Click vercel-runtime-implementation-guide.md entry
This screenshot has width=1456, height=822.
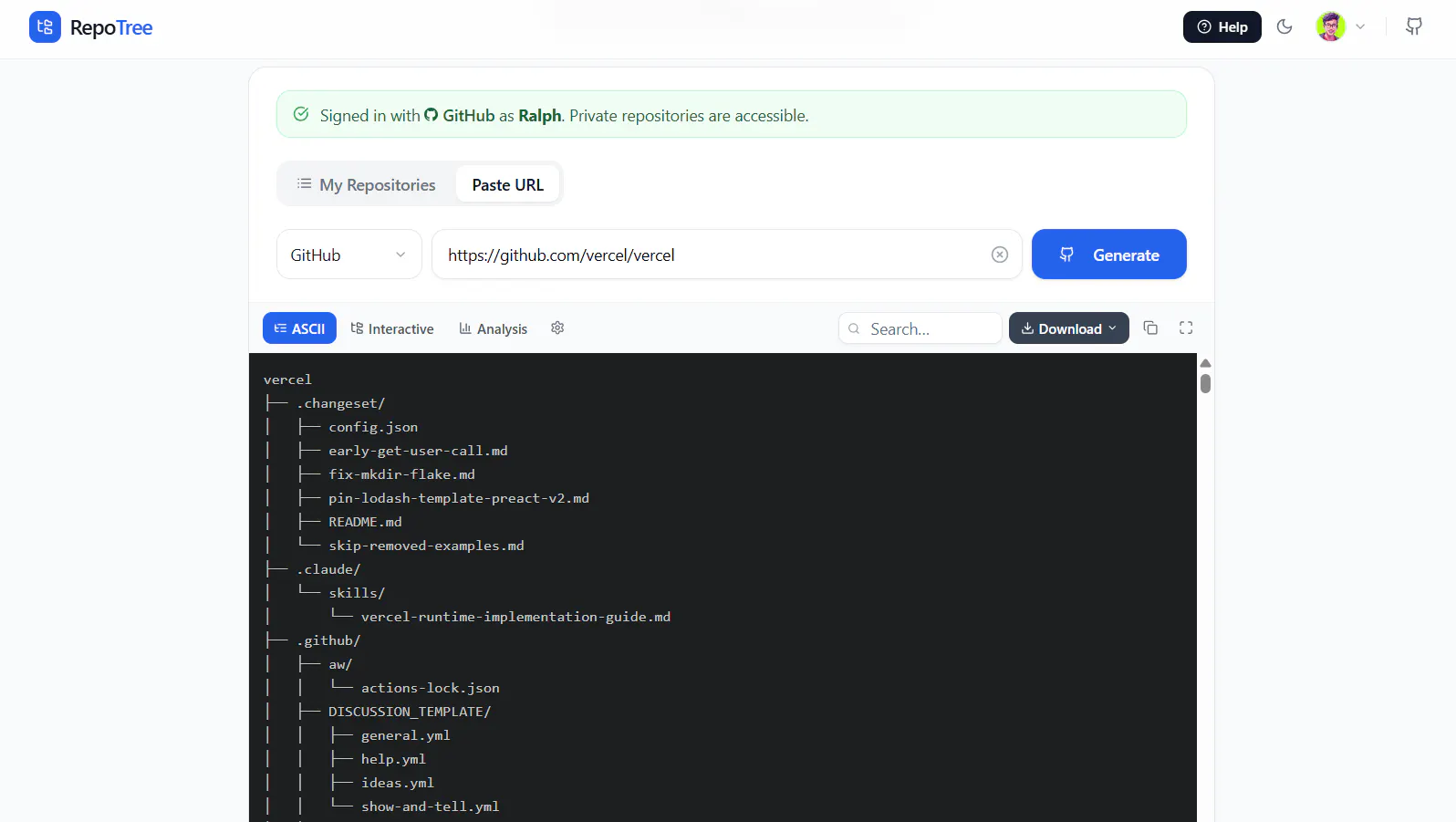point(515,617)
